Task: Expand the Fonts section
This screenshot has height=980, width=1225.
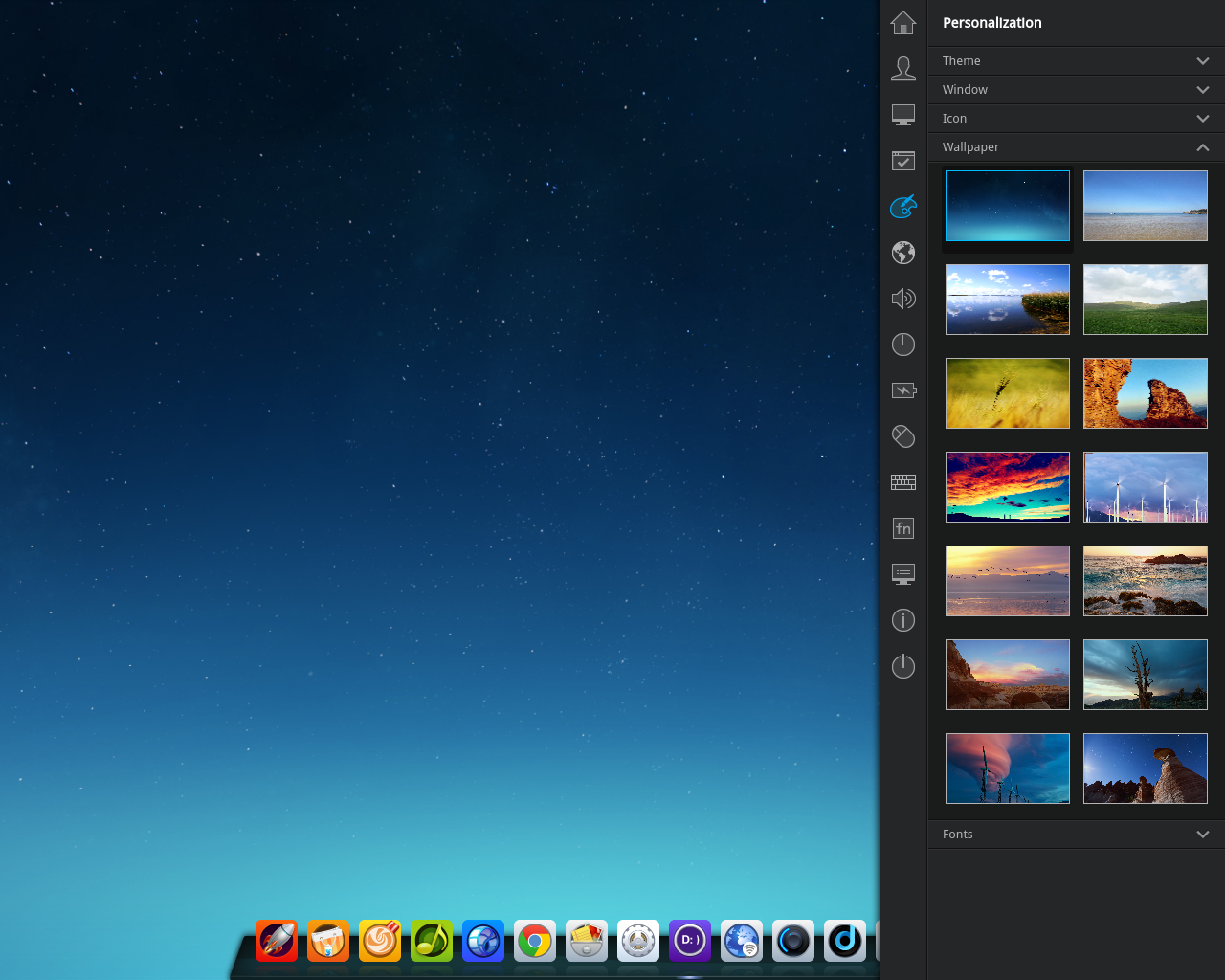Action: (x=1076, y=835)
